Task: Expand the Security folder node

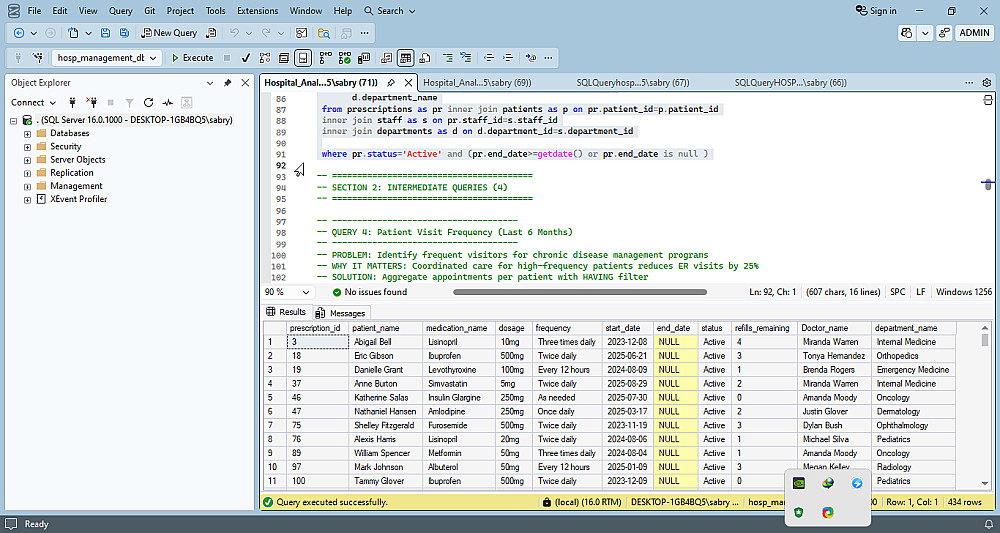Action: pos(28,146)
